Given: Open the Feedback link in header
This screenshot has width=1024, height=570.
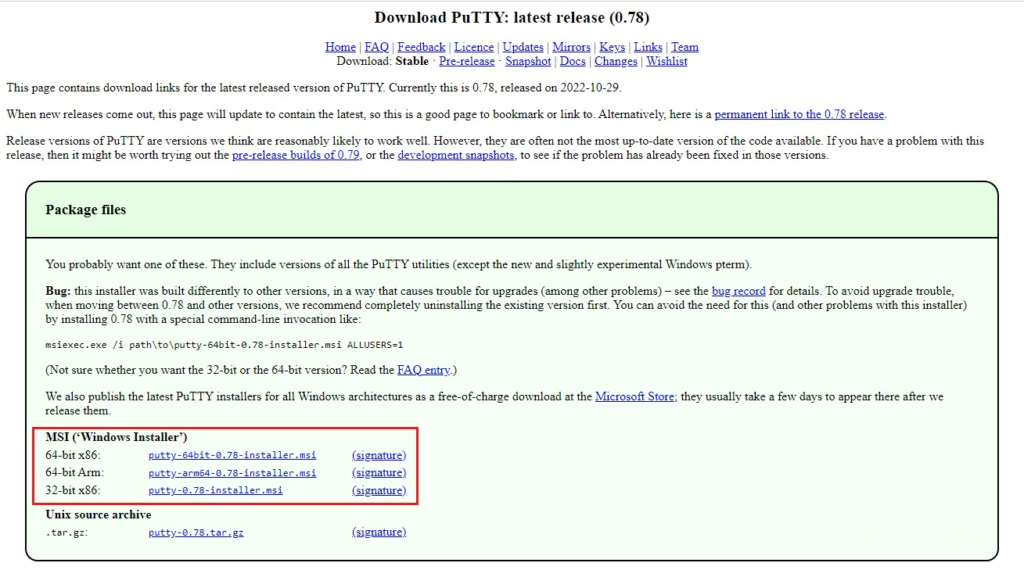Looking at the screenshot, I should click(x=421, y=47).
